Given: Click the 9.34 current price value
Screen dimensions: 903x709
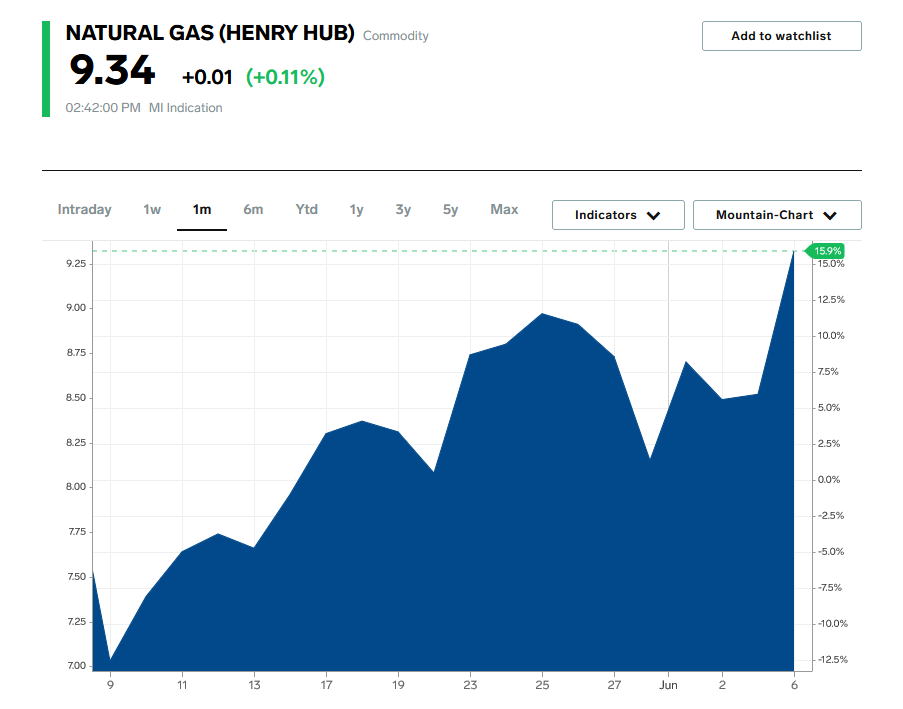Looking at the screenshot, I should (x=112, y=70).
